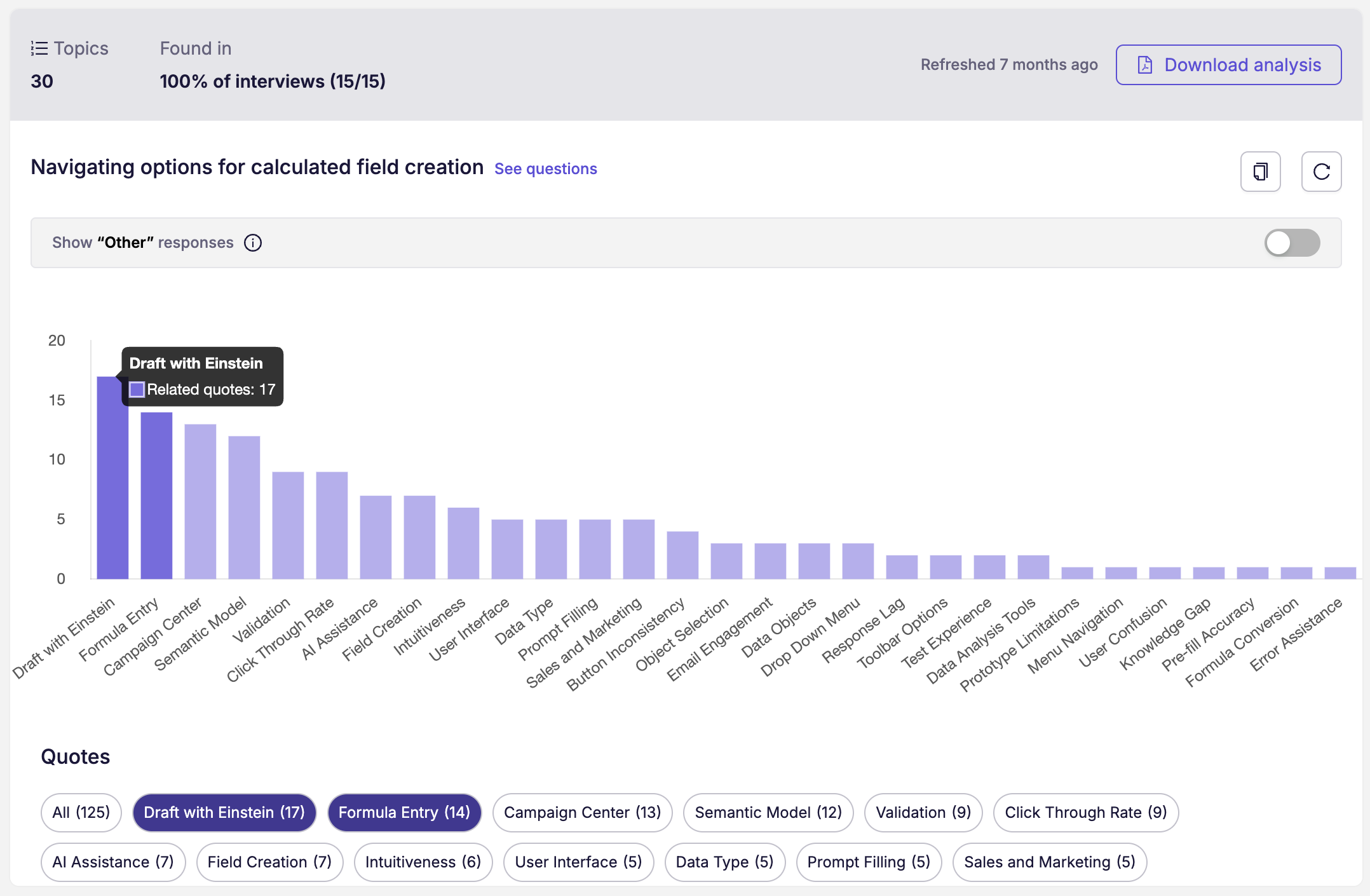1370x896 pixels.
Task: Deselect Draft with Einstein (17) filter chip
Action: 224,812
